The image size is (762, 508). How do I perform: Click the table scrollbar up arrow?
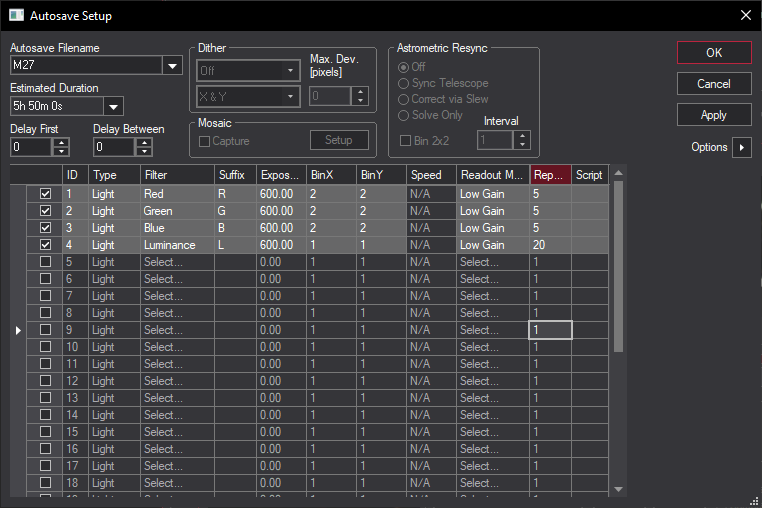(618, 174)
